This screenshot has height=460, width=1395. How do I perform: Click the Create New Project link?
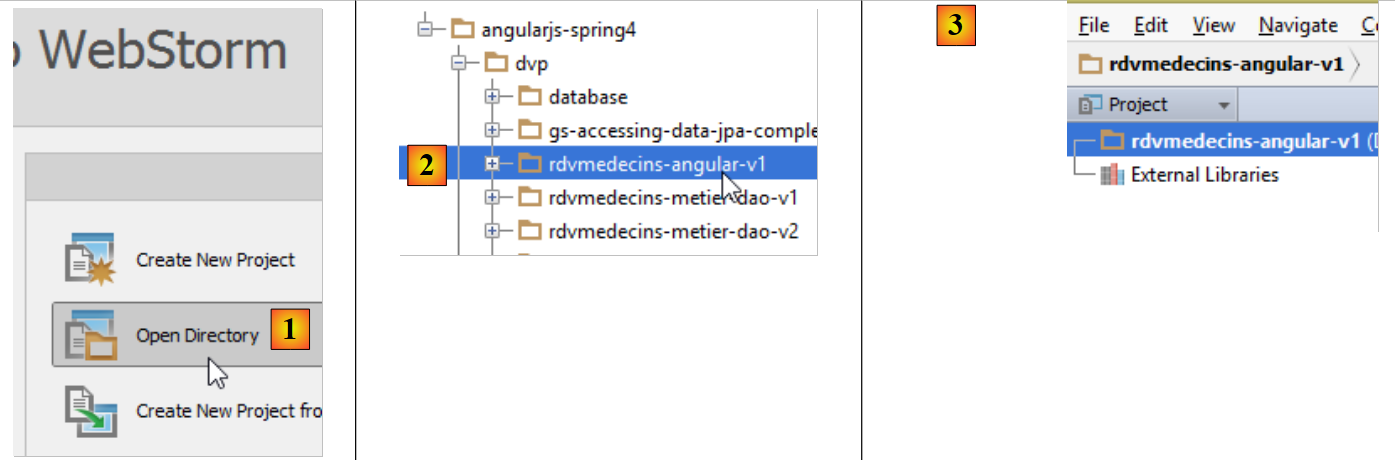[x=215, y=260]
